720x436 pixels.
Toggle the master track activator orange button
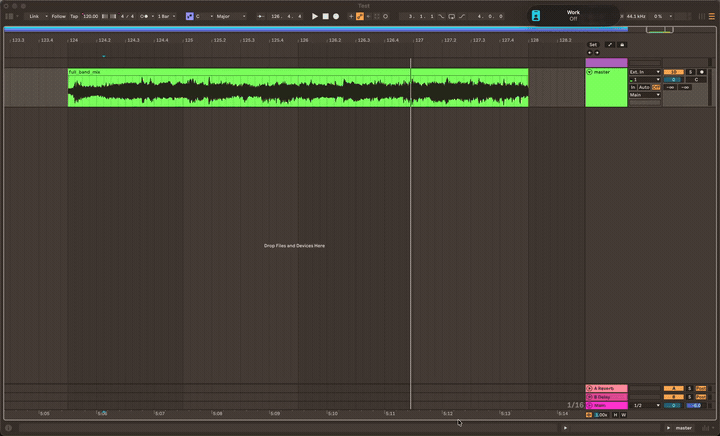click(x=674, y=72)
